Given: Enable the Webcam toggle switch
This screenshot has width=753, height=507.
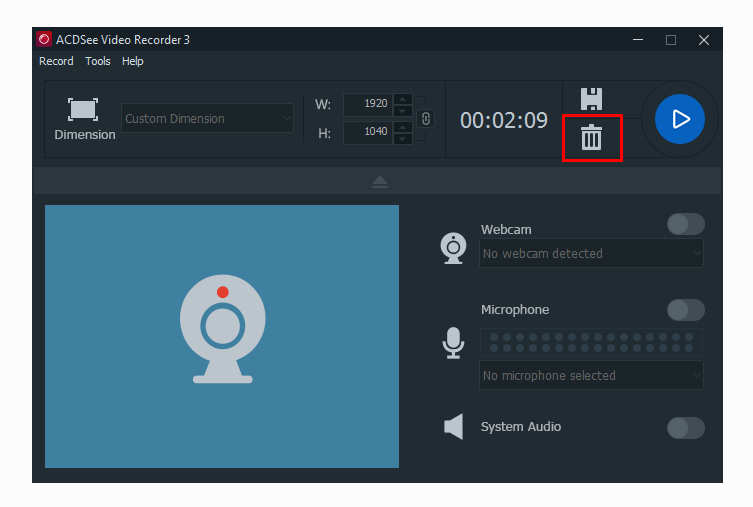Looking at the screenshot, I should pos(686,224).
